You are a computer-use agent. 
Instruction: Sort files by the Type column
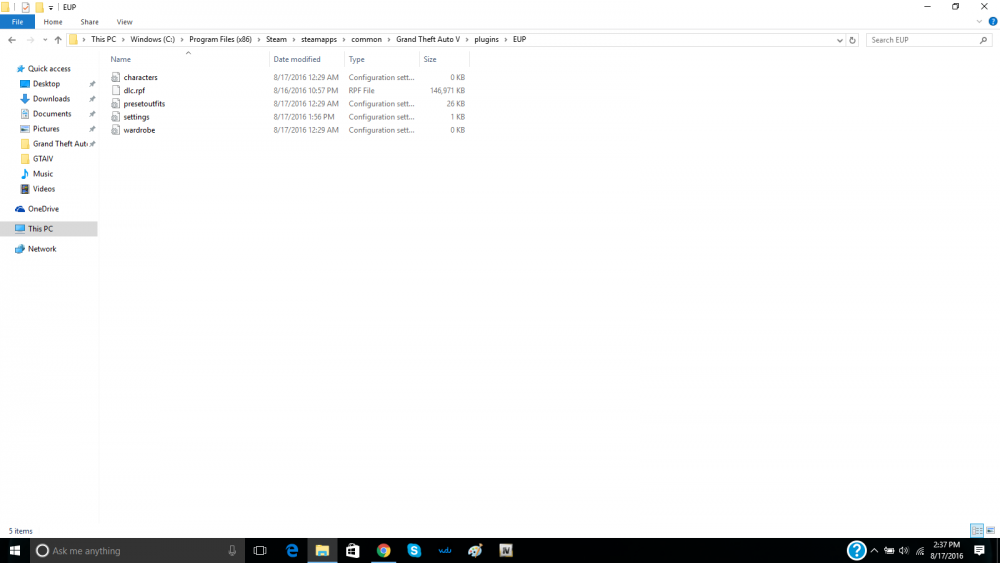pyautogui.click(x=357, y=59)
